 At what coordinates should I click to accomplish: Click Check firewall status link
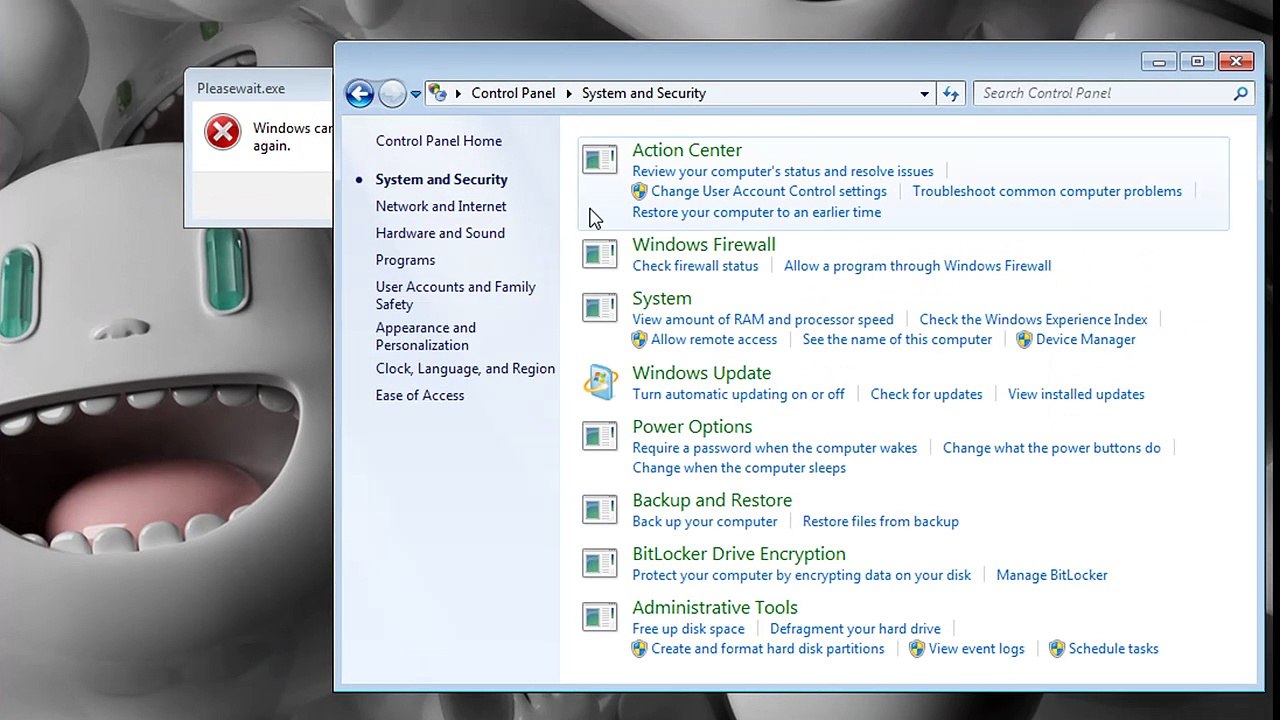[x=695, y=266]
